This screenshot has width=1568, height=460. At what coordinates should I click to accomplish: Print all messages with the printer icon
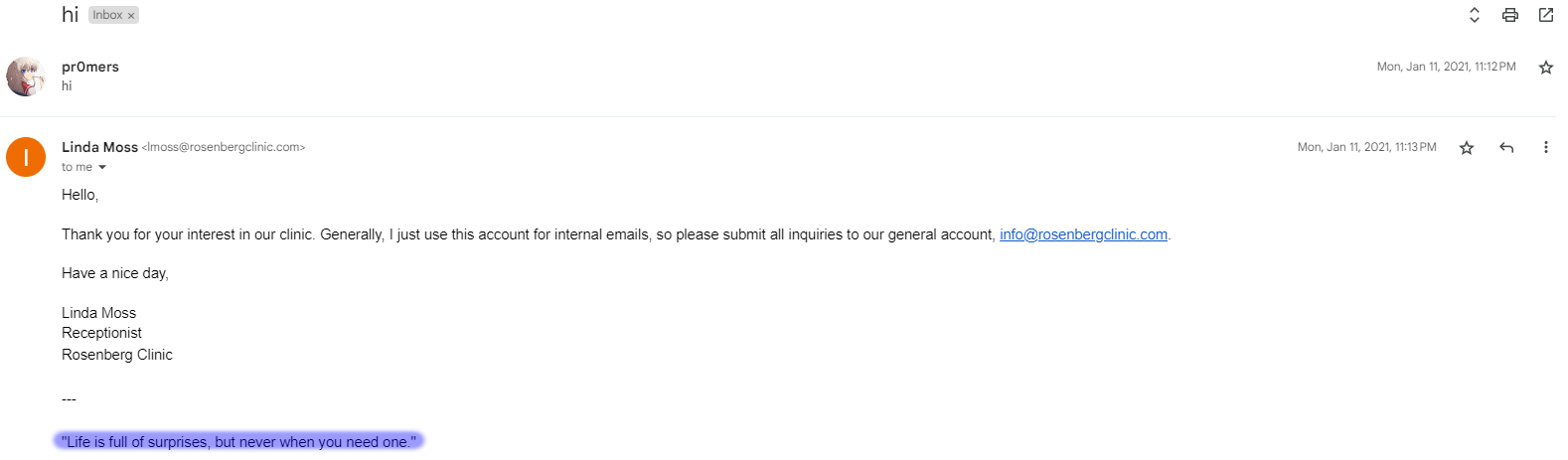[x=1509, y=15]
